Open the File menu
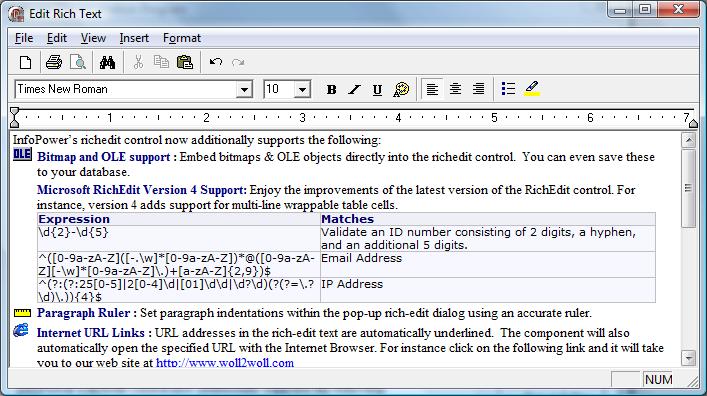The image size is (707, 396). (x=24, y=38)
